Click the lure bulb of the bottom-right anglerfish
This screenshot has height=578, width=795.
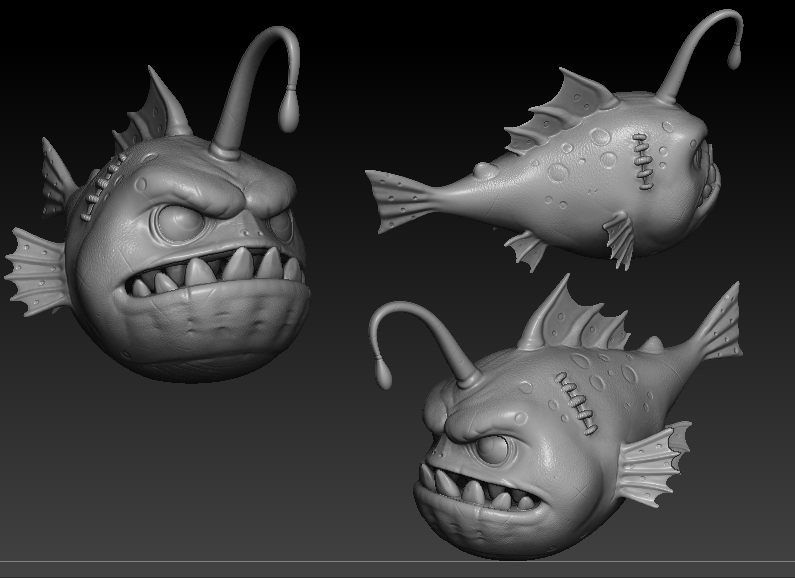pyautogui.click(x=383, y=372)
